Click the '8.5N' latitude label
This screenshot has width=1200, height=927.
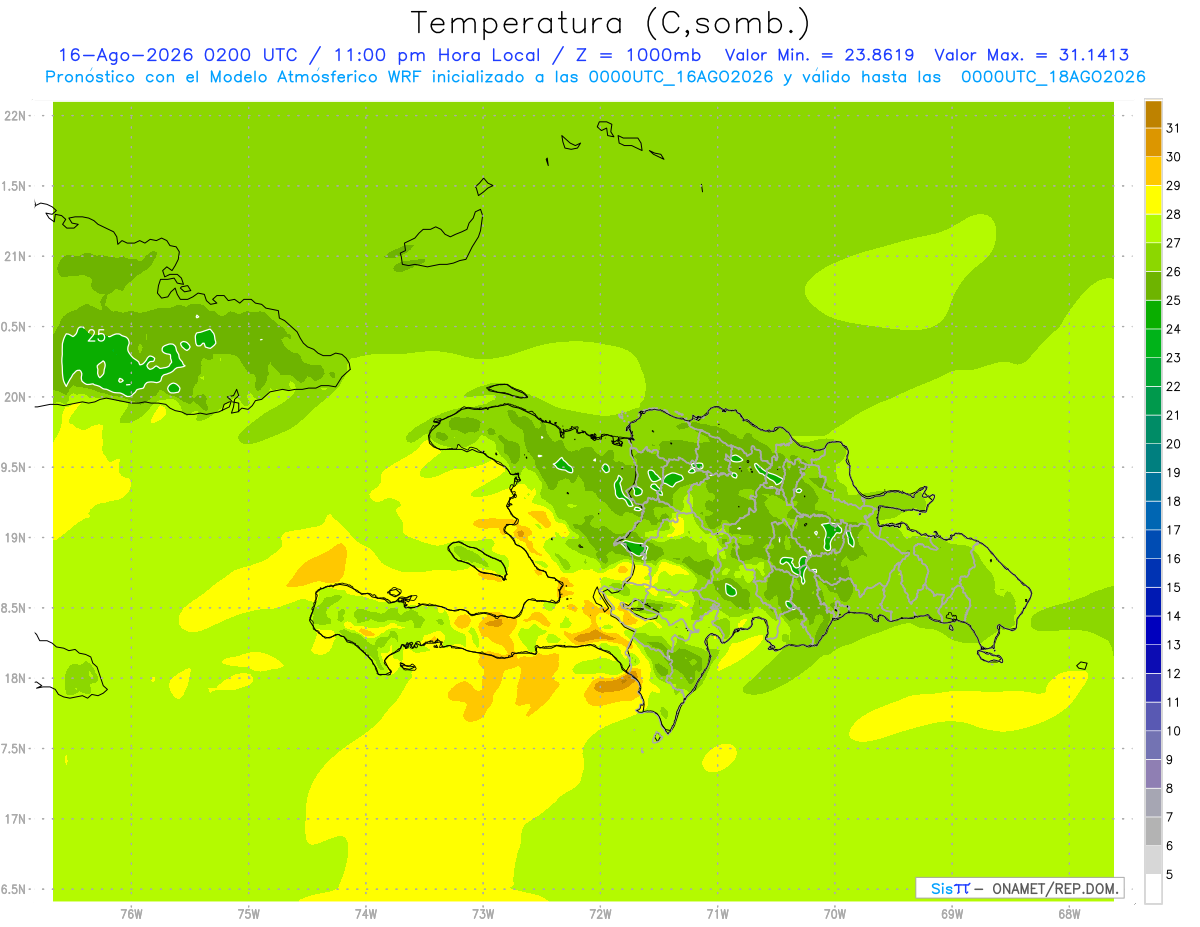(x=14, y=608)
